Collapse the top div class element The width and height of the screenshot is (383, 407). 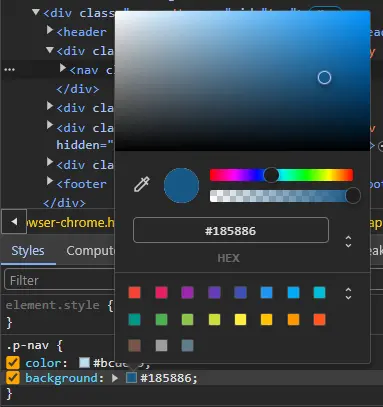click(36, 13)
